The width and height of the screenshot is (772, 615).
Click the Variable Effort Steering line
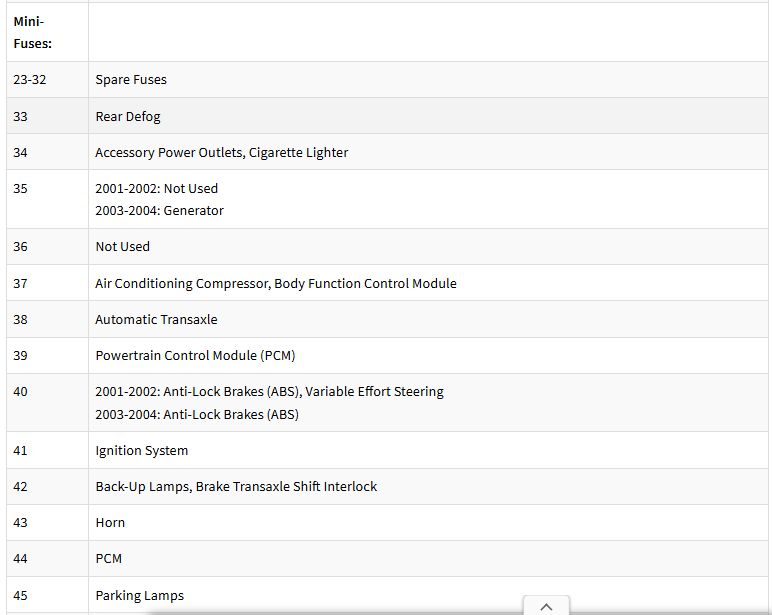(x=269, y=391)
